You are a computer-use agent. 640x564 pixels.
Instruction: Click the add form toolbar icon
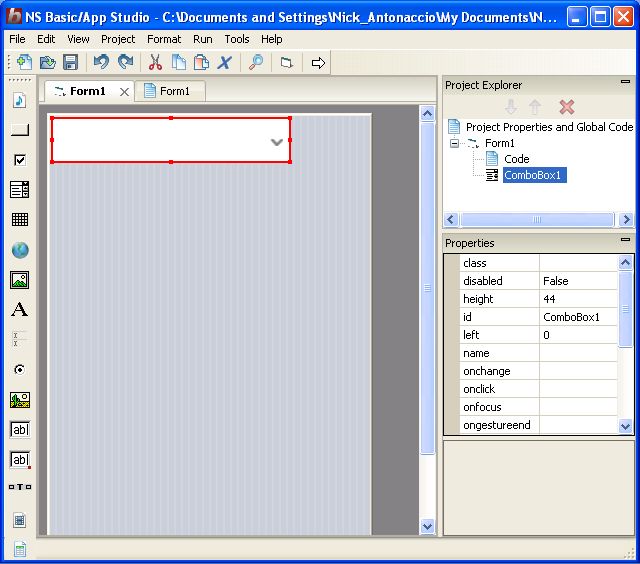(287, 62)
